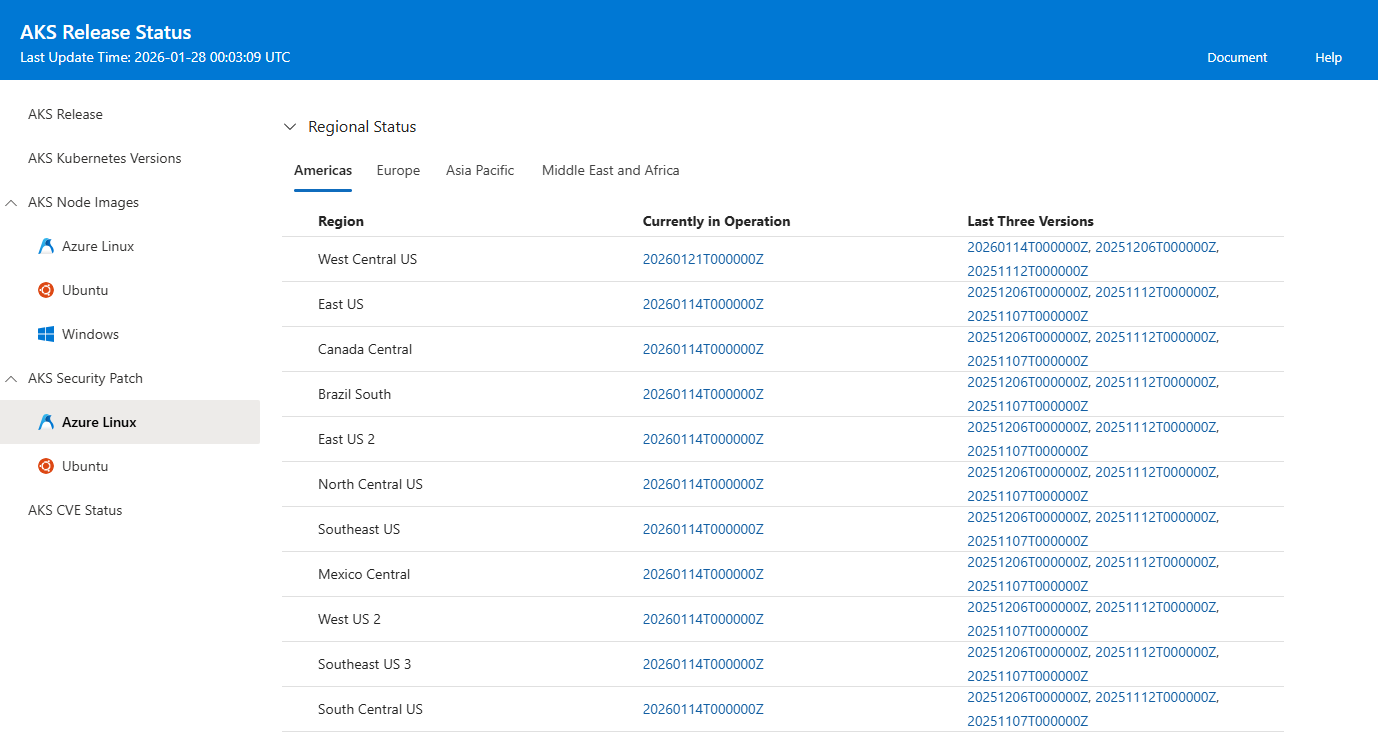Open West Central US version 20260121T000000Z
The height and width of the screenshot is (732, 1378).
coord(703,258)
